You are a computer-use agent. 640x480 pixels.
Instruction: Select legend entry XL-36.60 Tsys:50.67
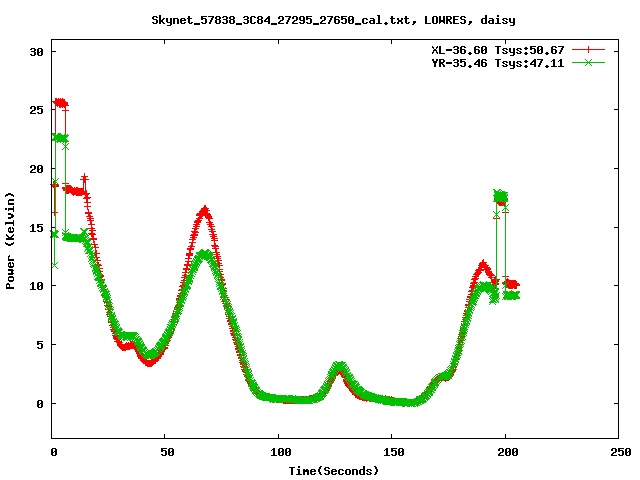tap(498, 50)
